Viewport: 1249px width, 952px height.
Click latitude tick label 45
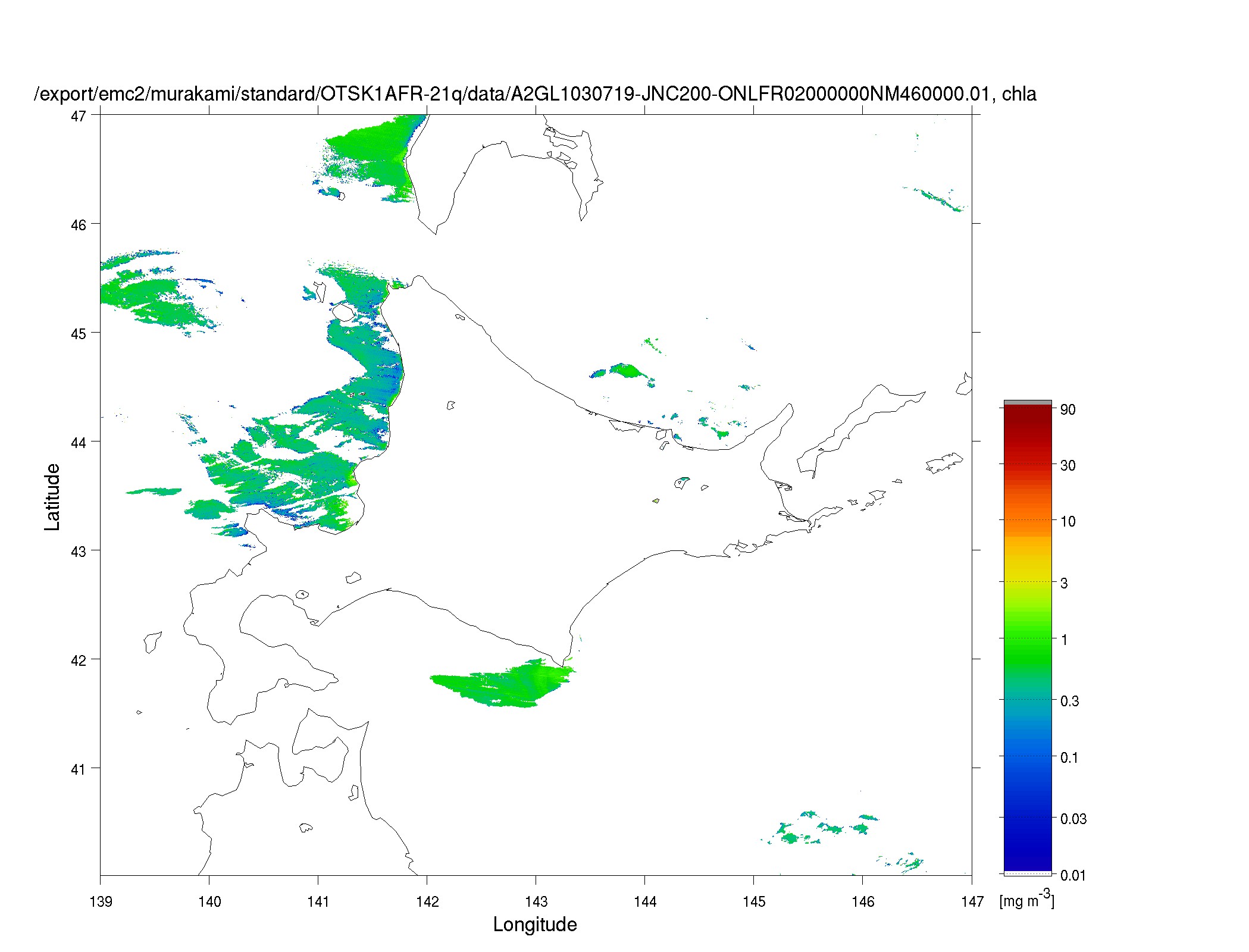pos(78,334)
